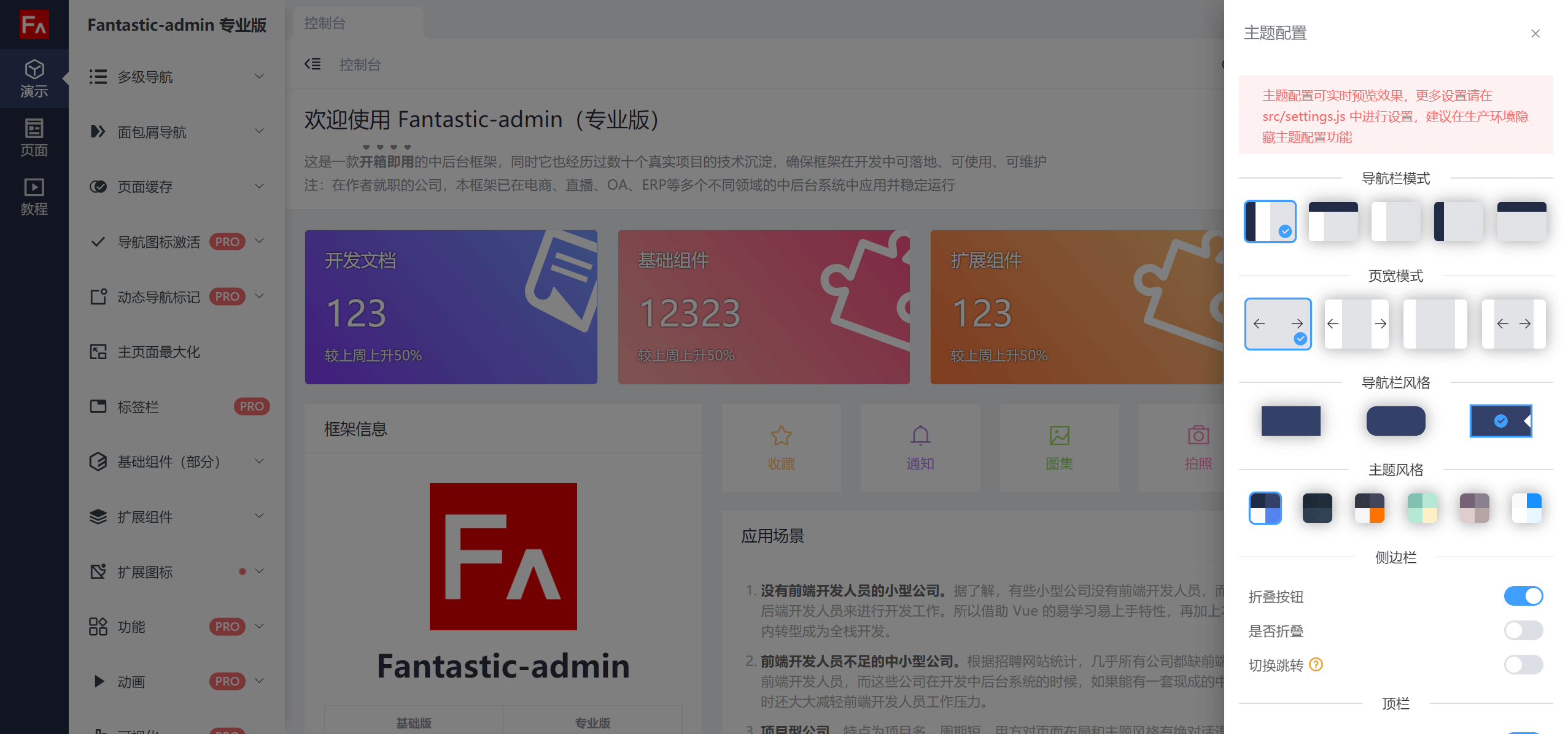The image size is (1568, 734).
Task: Click the 功能 apps grid icon
Action: tap(98, 627)
